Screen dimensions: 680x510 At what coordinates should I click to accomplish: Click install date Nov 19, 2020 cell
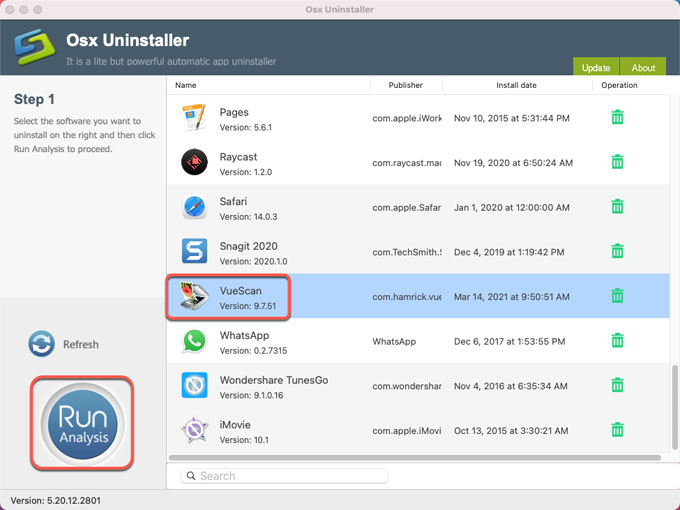(513, 163)
